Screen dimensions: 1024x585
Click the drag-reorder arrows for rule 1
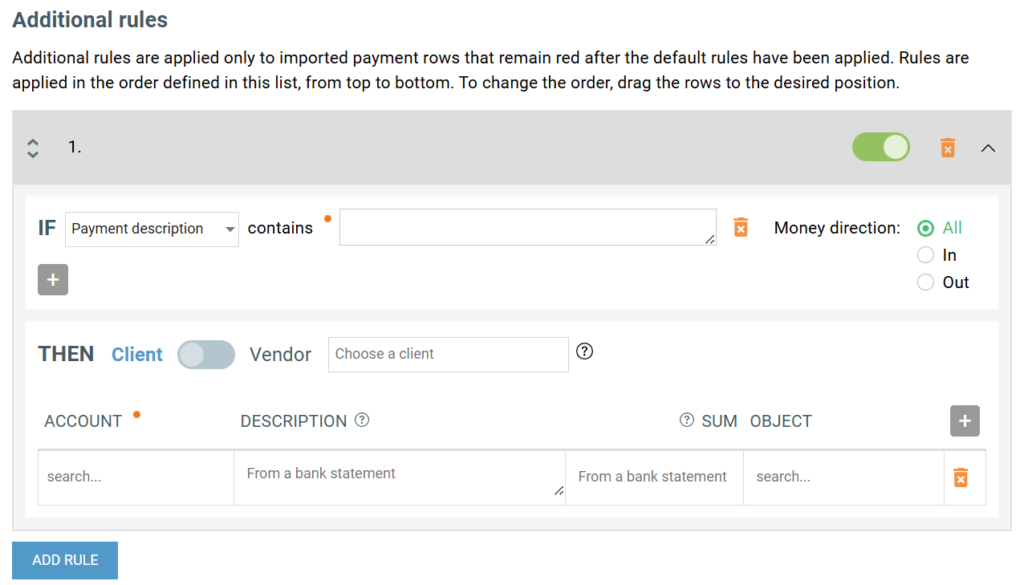pyautogui.click(x=33, y=148)
